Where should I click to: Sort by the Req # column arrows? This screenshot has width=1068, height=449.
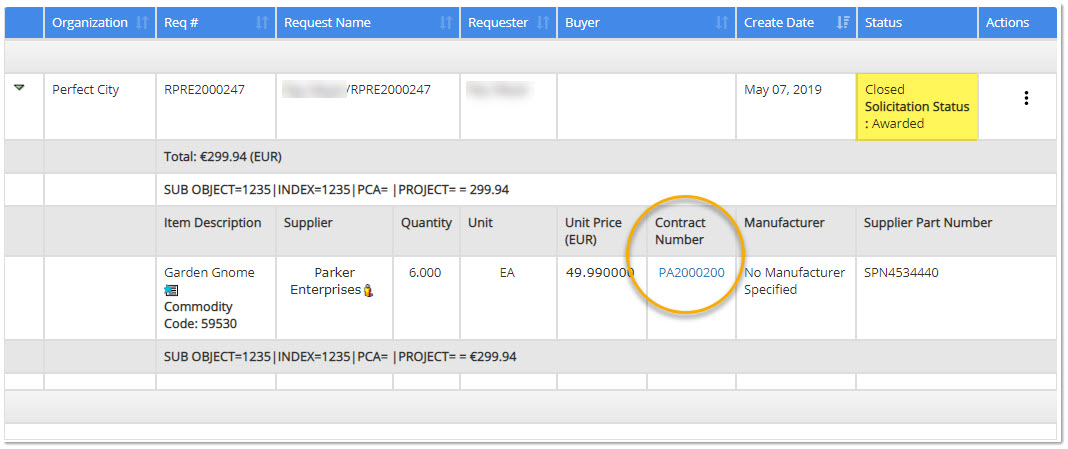click(262, 22)
